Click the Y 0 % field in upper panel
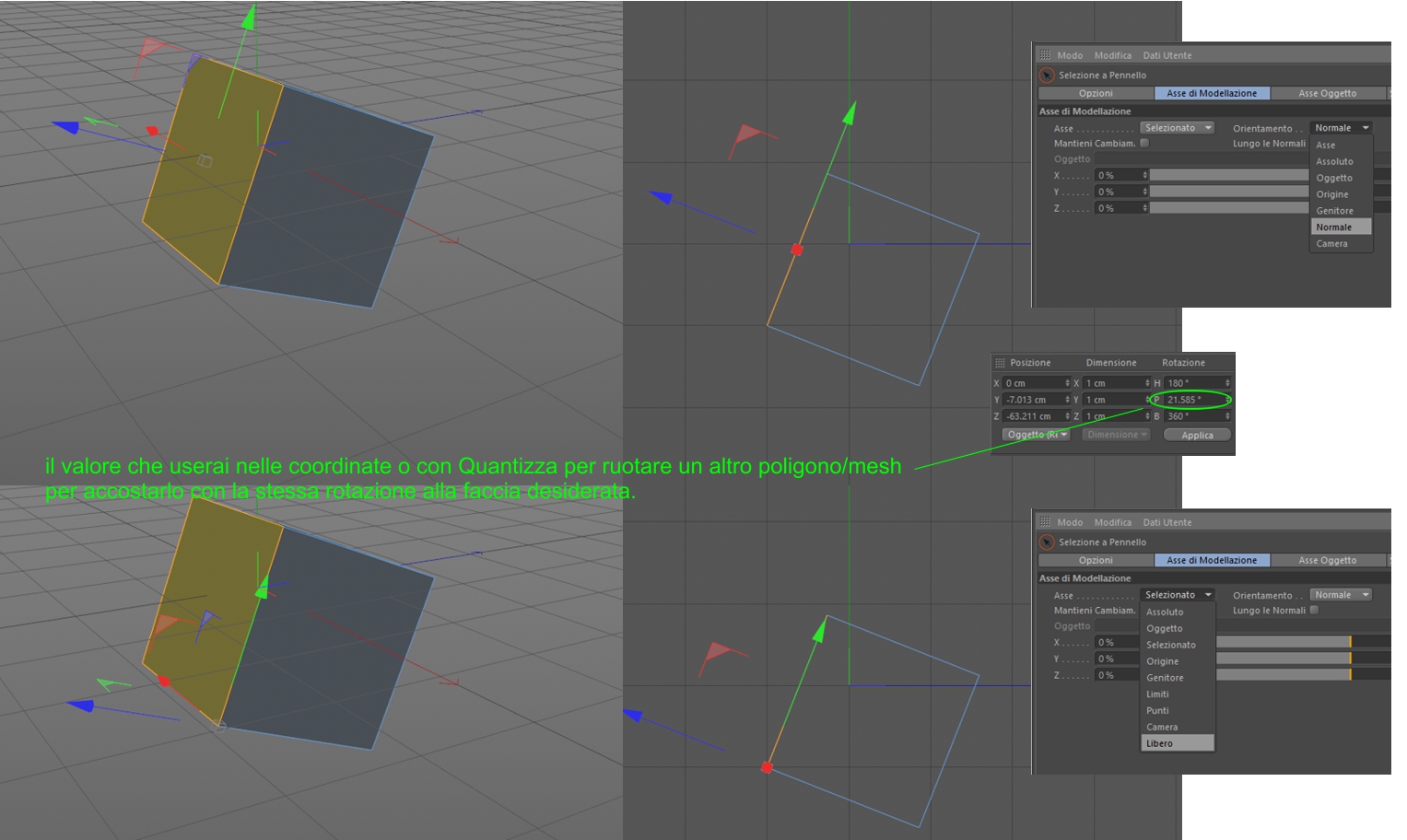The image size is (1407, 840). [x=1121, y=192]
